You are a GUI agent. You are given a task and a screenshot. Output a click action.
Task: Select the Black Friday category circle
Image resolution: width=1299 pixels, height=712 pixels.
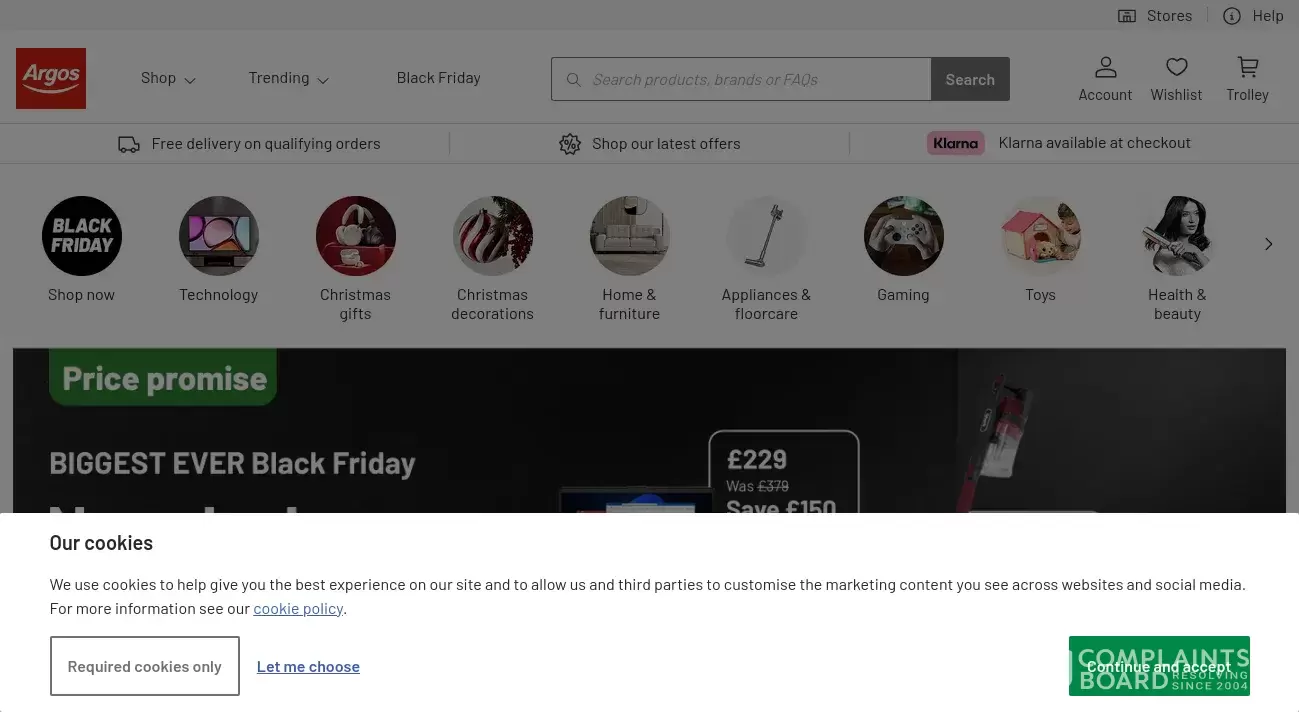click(x=82, y=236)
